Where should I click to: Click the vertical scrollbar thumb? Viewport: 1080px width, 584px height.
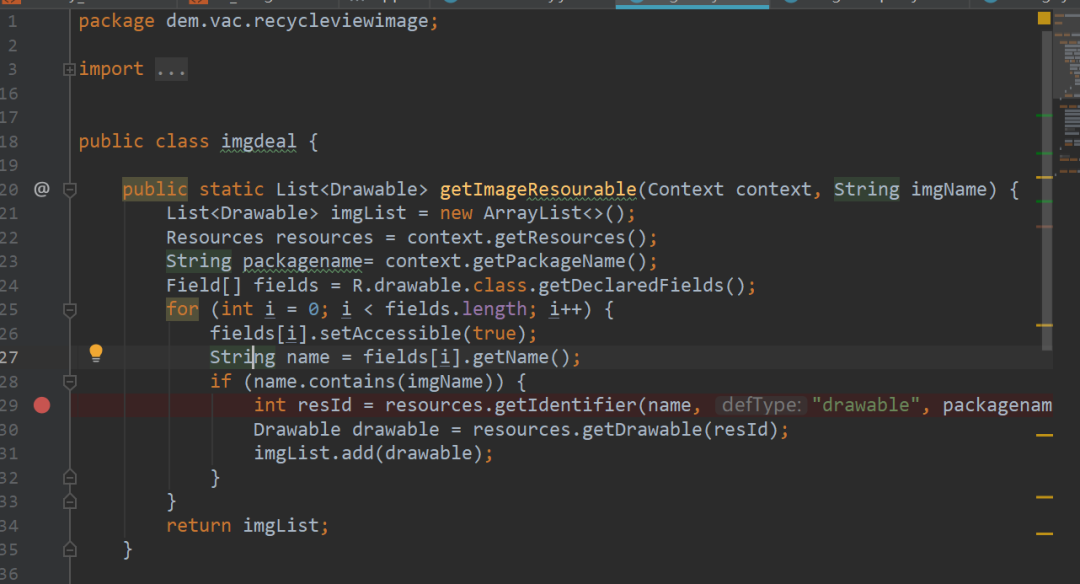1046,200
